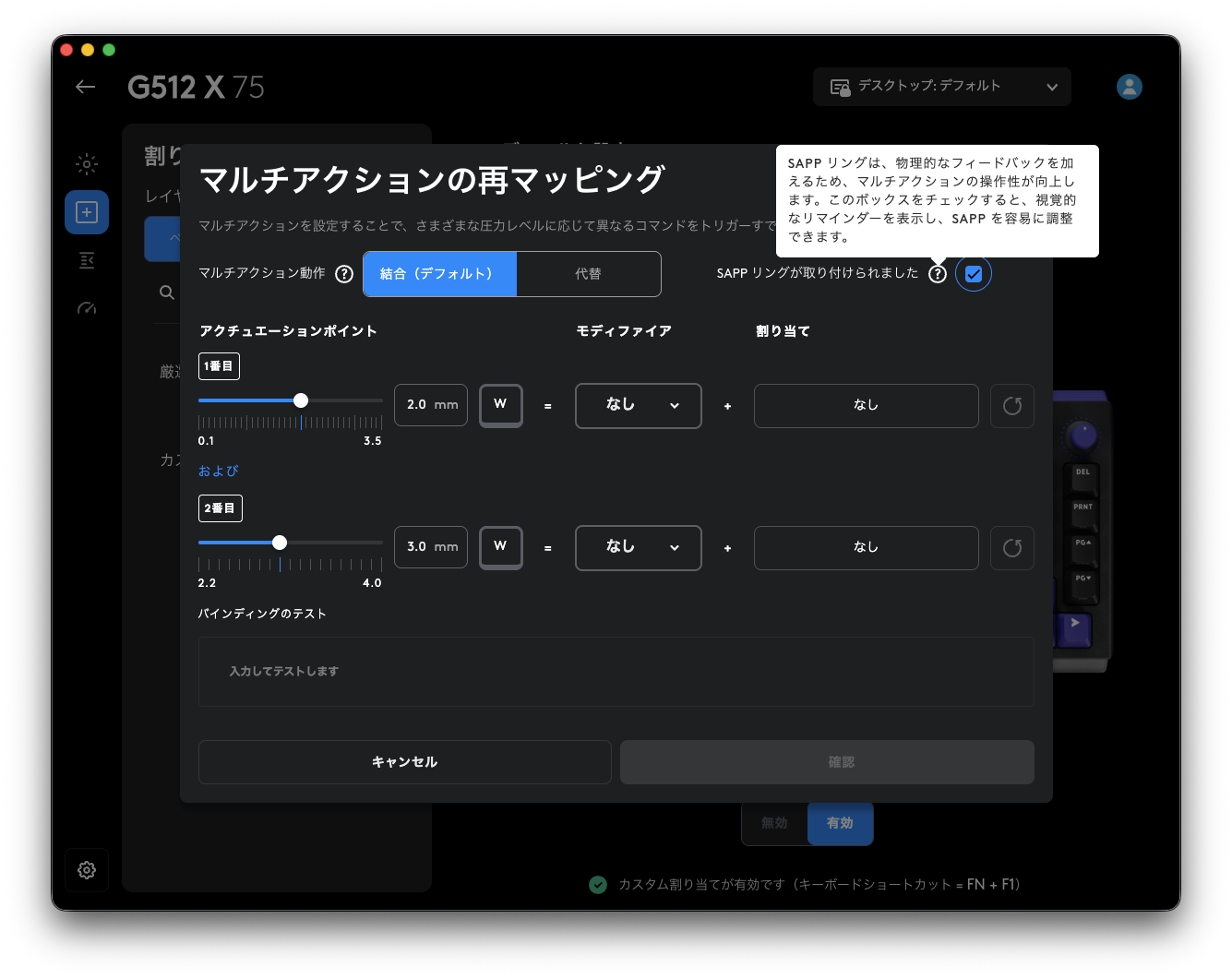Open the speedometer performance sidebar icon
Viewport: 1232px width, 979px height.
tap(87, 308)
